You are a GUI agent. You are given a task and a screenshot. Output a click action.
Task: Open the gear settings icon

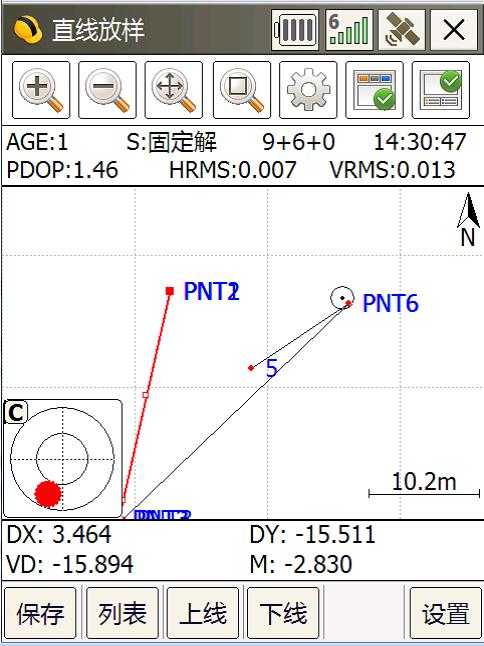coord(308,90)
